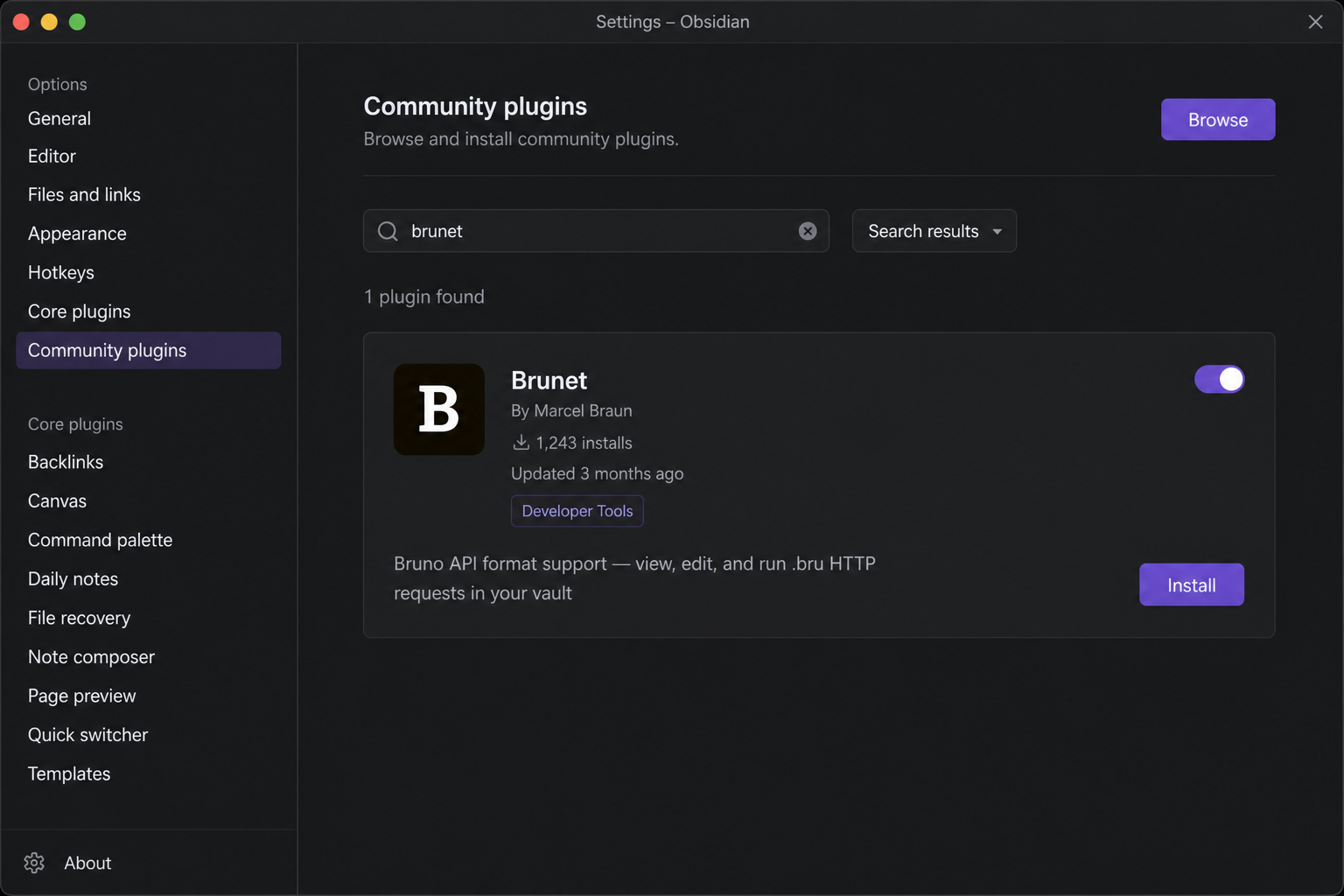Click the Community plugins heading
The width and height of the screenshot is (1344, 896).
pos(475,106)
